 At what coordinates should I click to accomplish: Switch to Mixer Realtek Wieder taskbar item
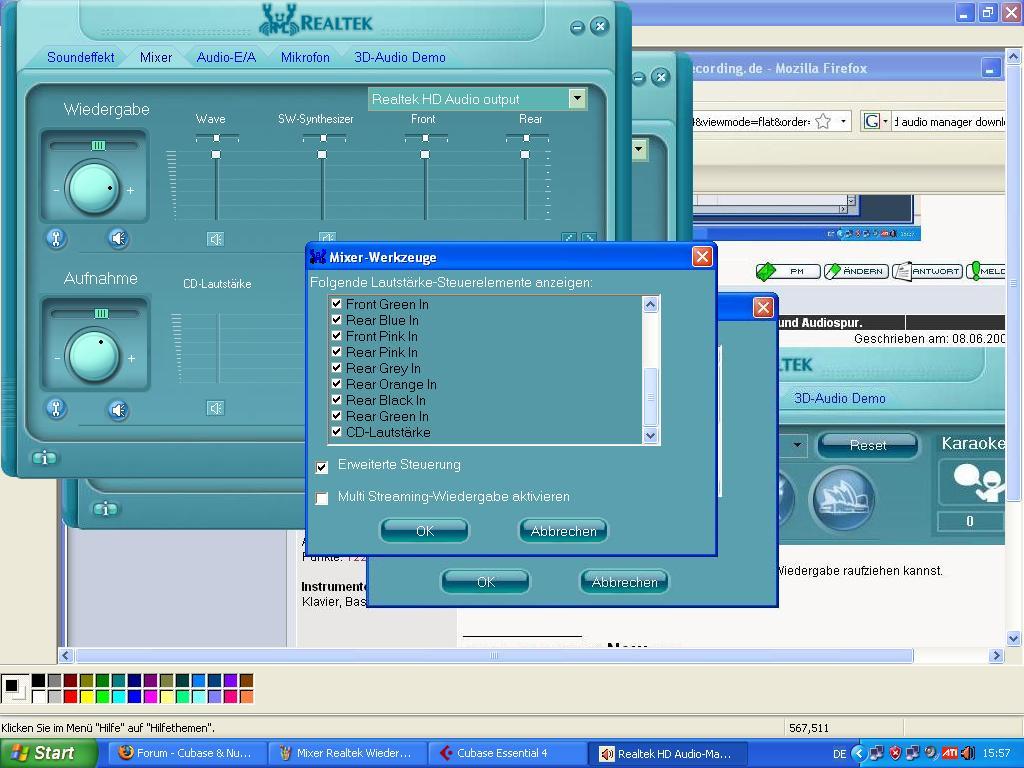(x=347, y=753)
